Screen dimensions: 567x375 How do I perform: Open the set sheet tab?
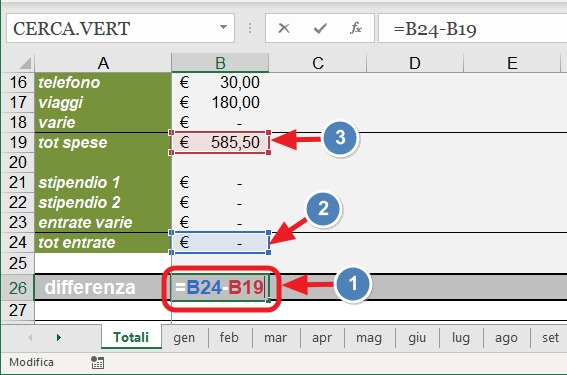click(x=550, y=337)
